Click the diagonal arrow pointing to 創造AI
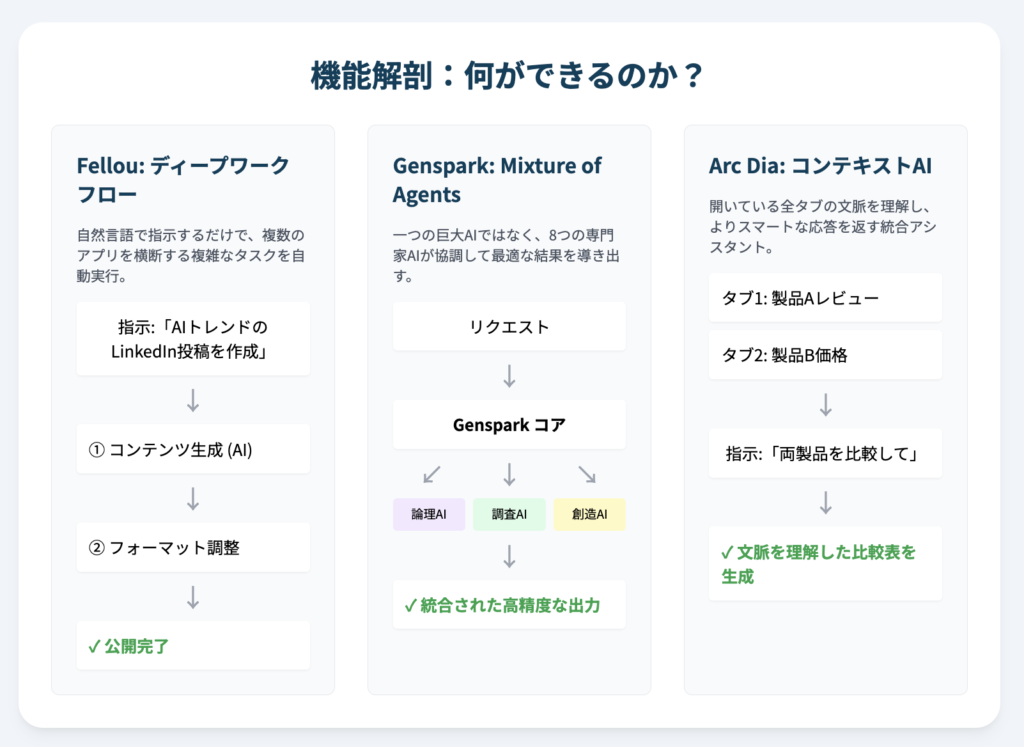Viewport: 1024px width, 747px height. [587, 474]
